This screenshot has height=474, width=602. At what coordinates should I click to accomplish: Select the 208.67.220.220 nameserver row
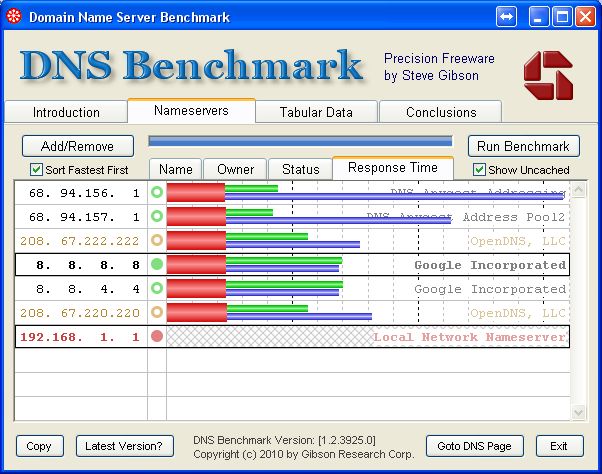pos(80,312)
